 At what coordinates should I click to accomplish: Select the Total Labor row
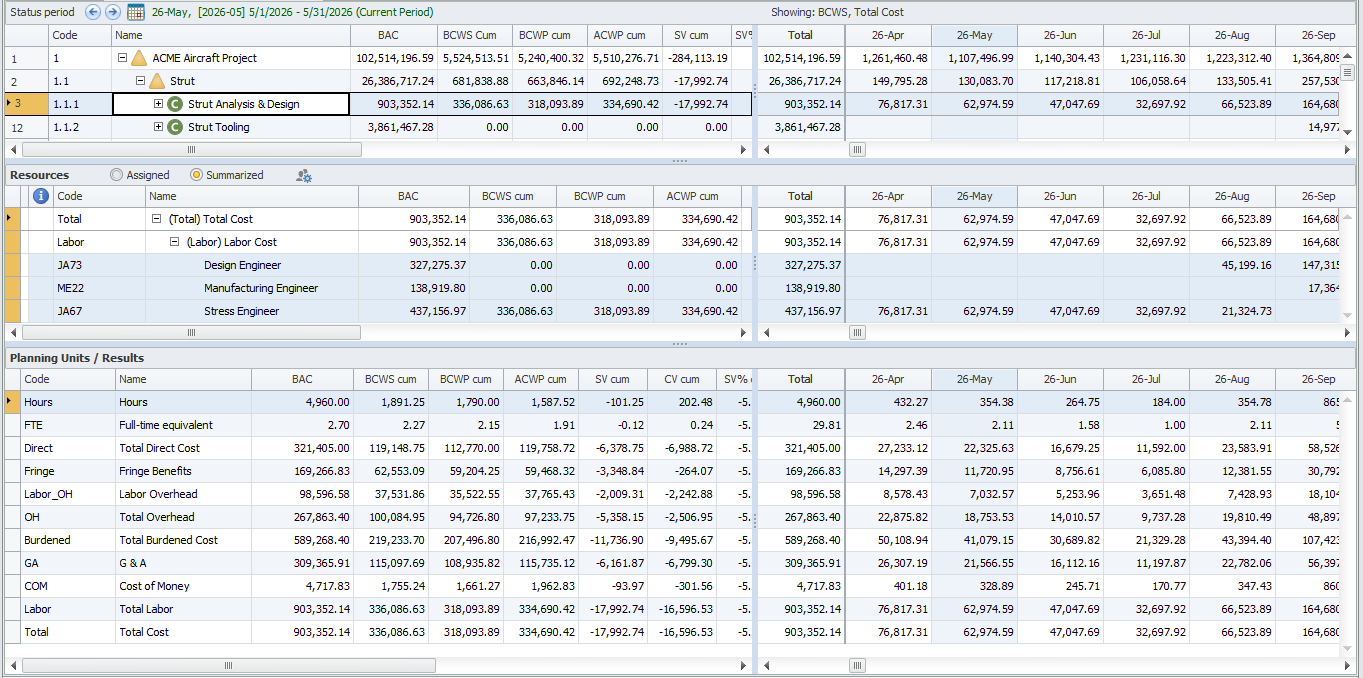378,609
